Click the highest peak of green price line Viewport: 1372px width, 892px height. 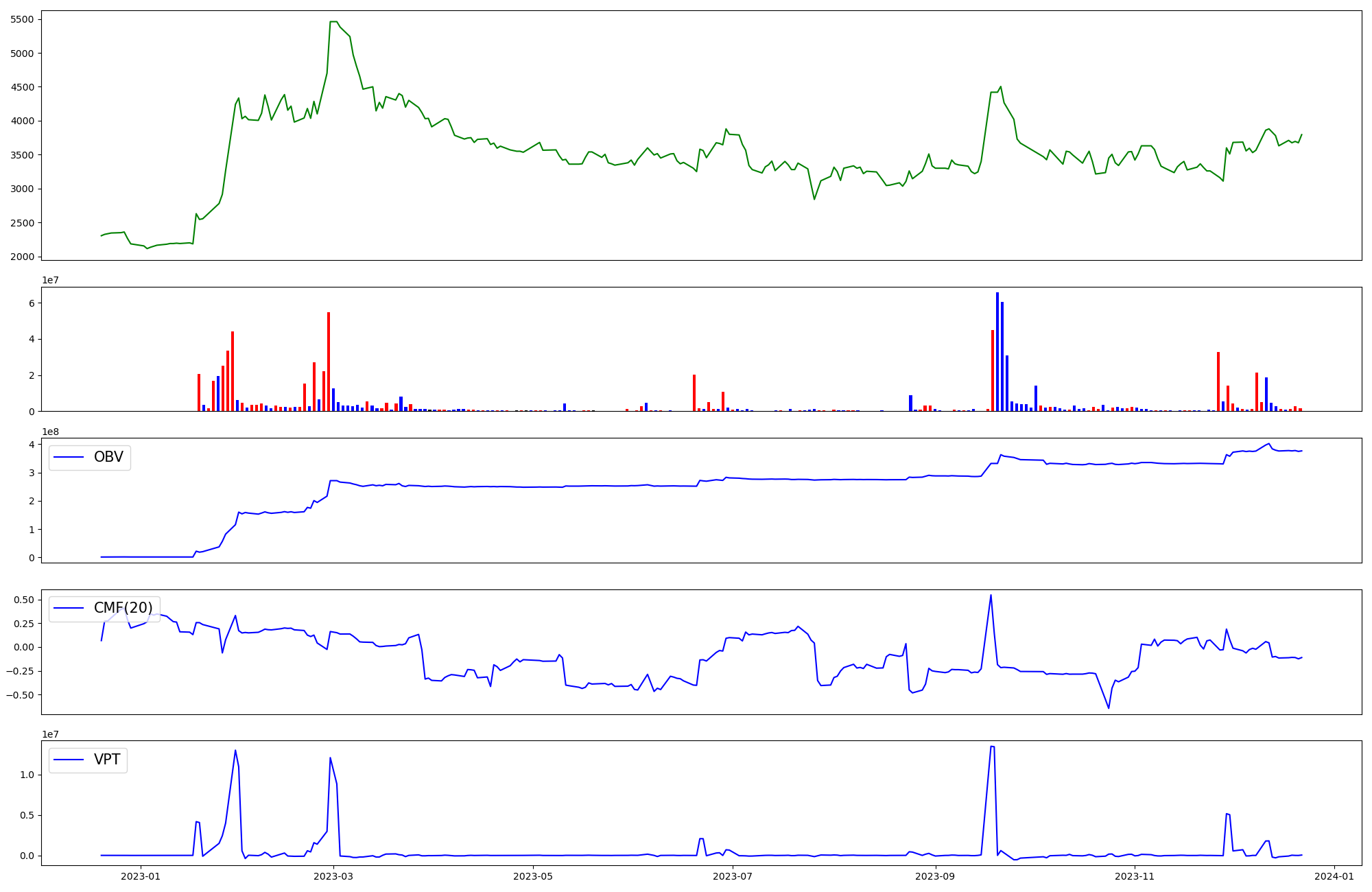pyautogui.click(x=333, y=22)
